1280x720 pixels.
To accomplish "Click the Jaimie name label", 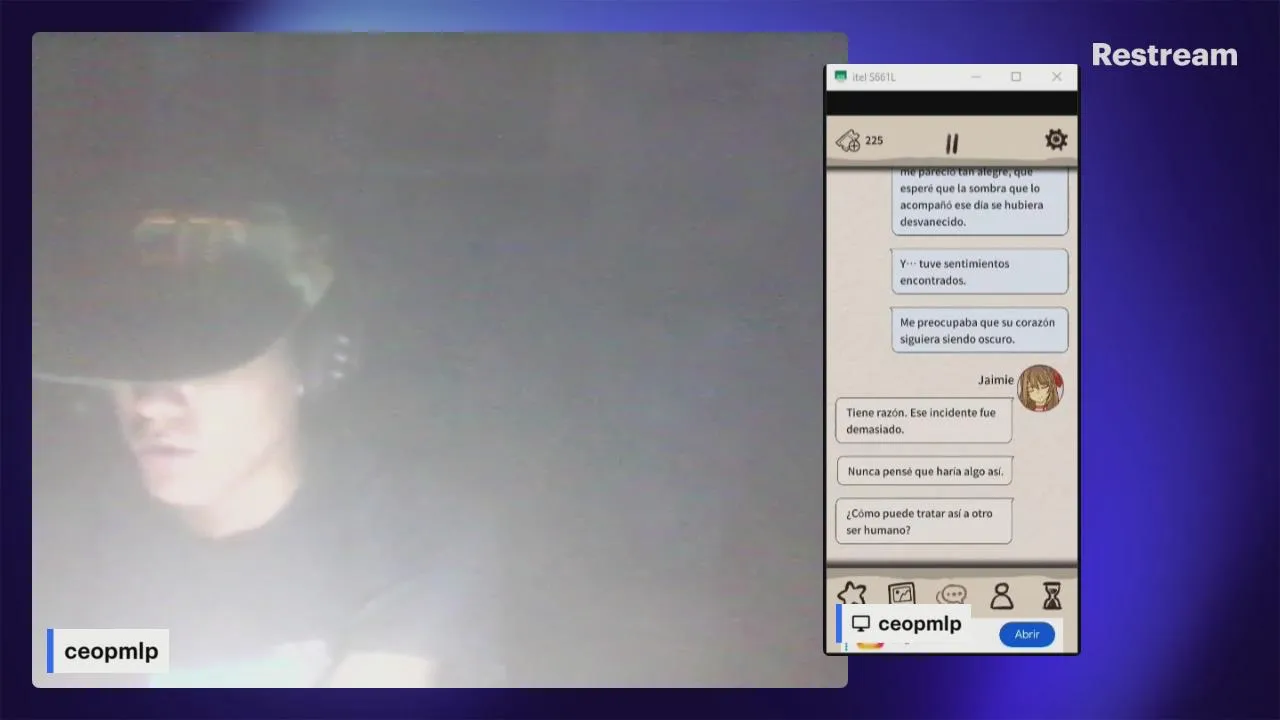I will [x=995, y=380].
